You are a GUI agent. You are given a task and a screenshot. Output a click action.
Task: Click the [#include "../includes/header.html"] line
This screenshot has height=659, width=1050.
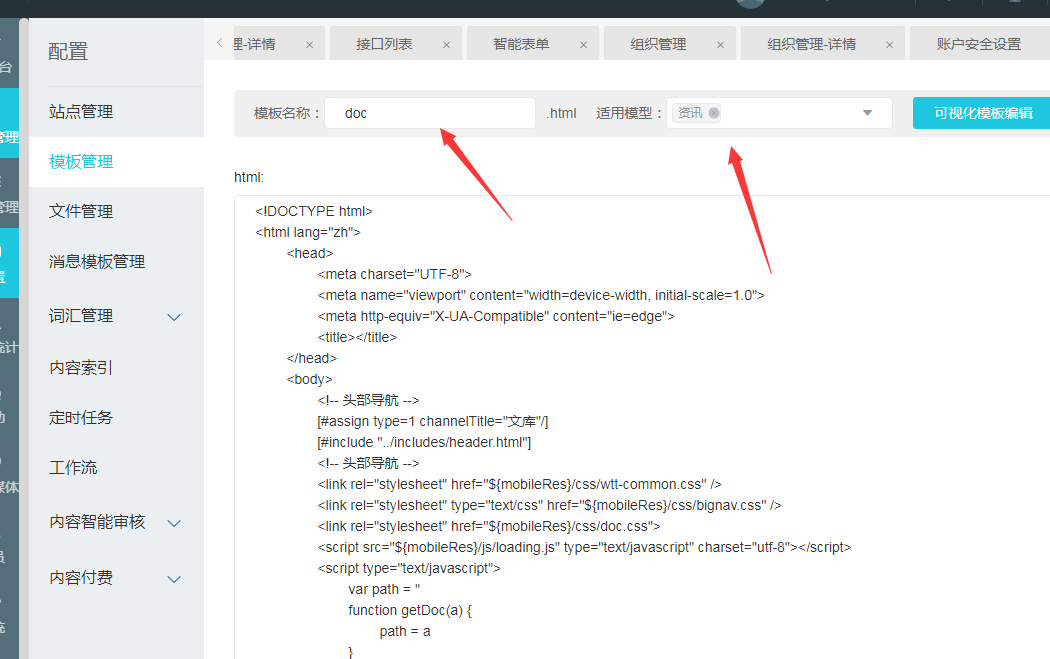pos(425,442)
